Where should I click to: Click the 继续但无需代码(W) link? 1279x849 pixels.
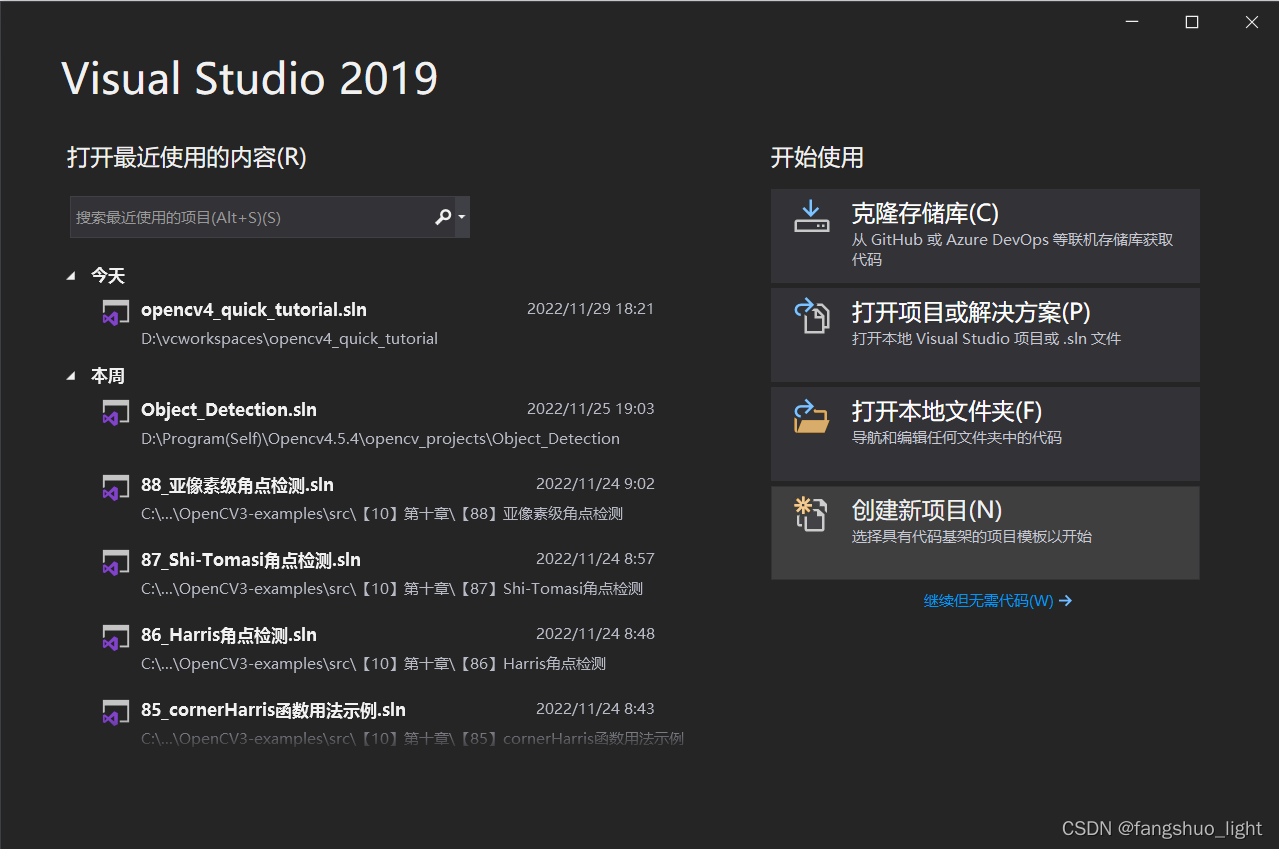pos(998,601)
